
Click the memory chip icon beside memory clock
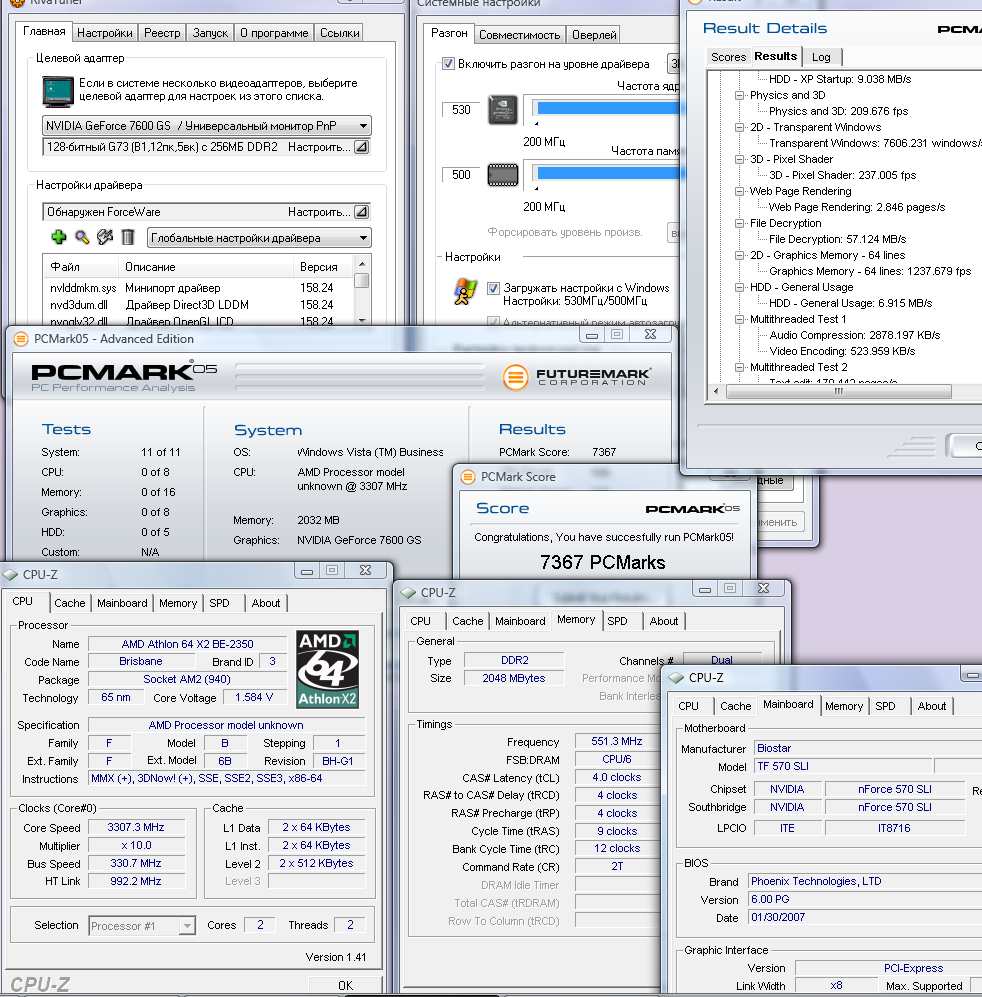pyautogui.click(x=502, y=175)
